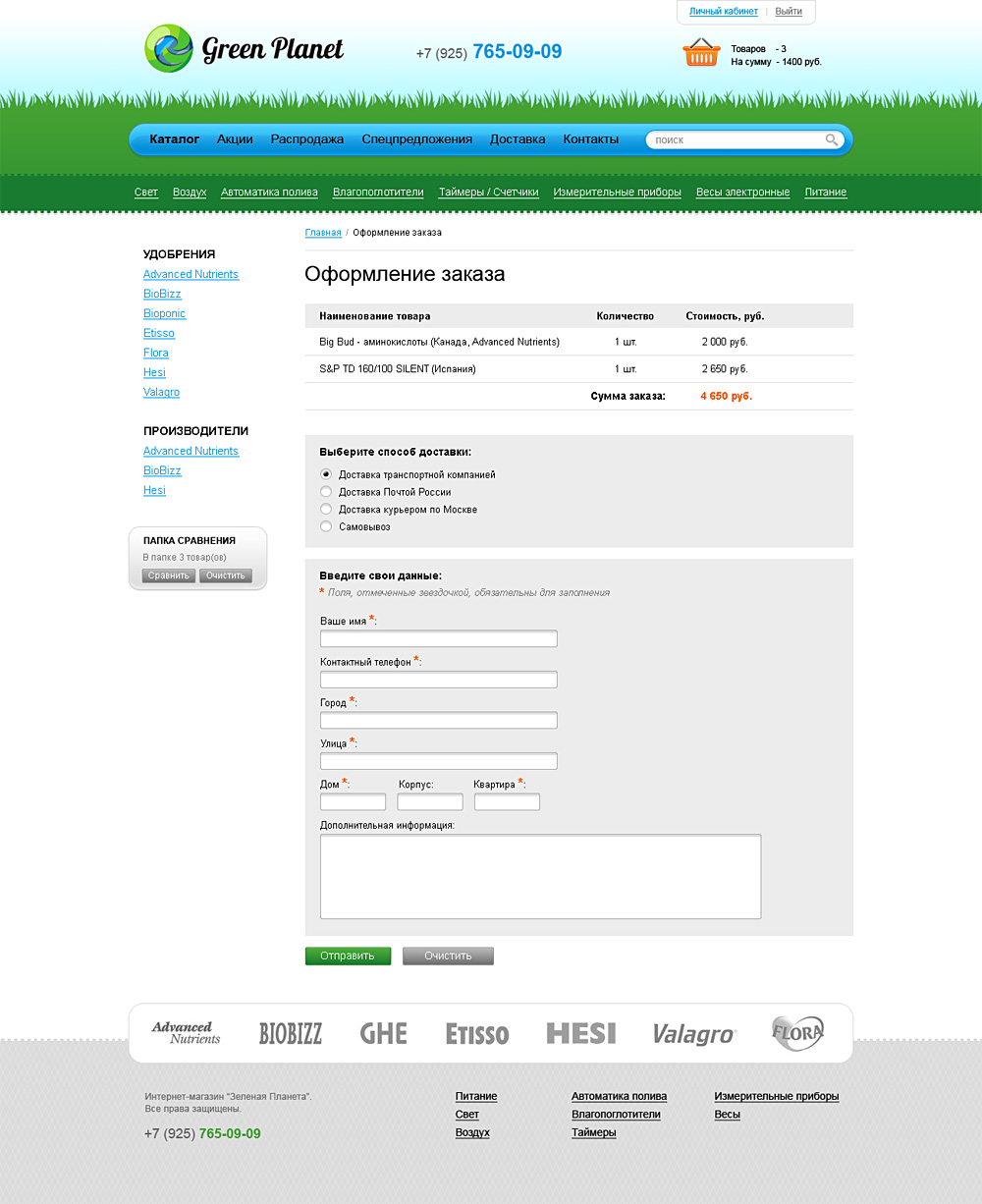Choose Доставка Почтой России radio button
Viewport: 982px width, 1204px height.
327,492
